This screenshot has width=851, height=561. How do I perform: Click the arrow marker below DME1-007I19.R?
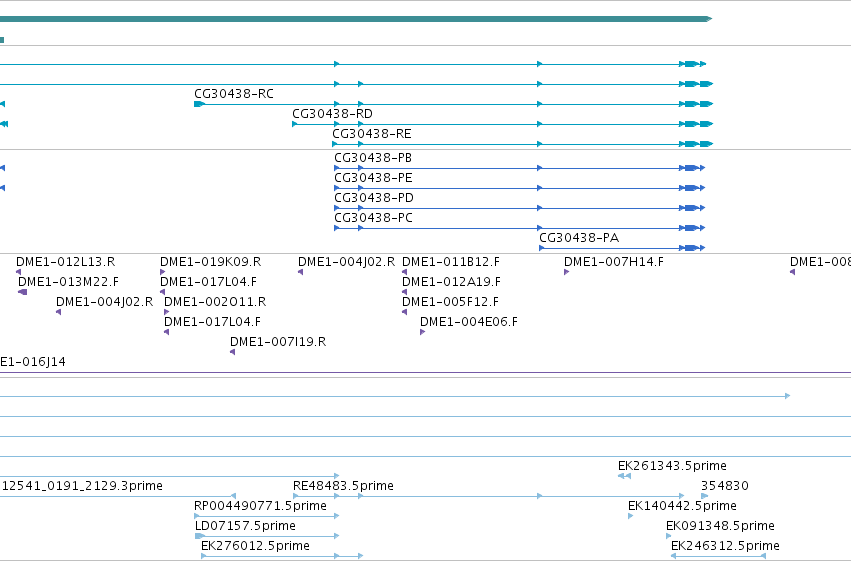point(232,352)
